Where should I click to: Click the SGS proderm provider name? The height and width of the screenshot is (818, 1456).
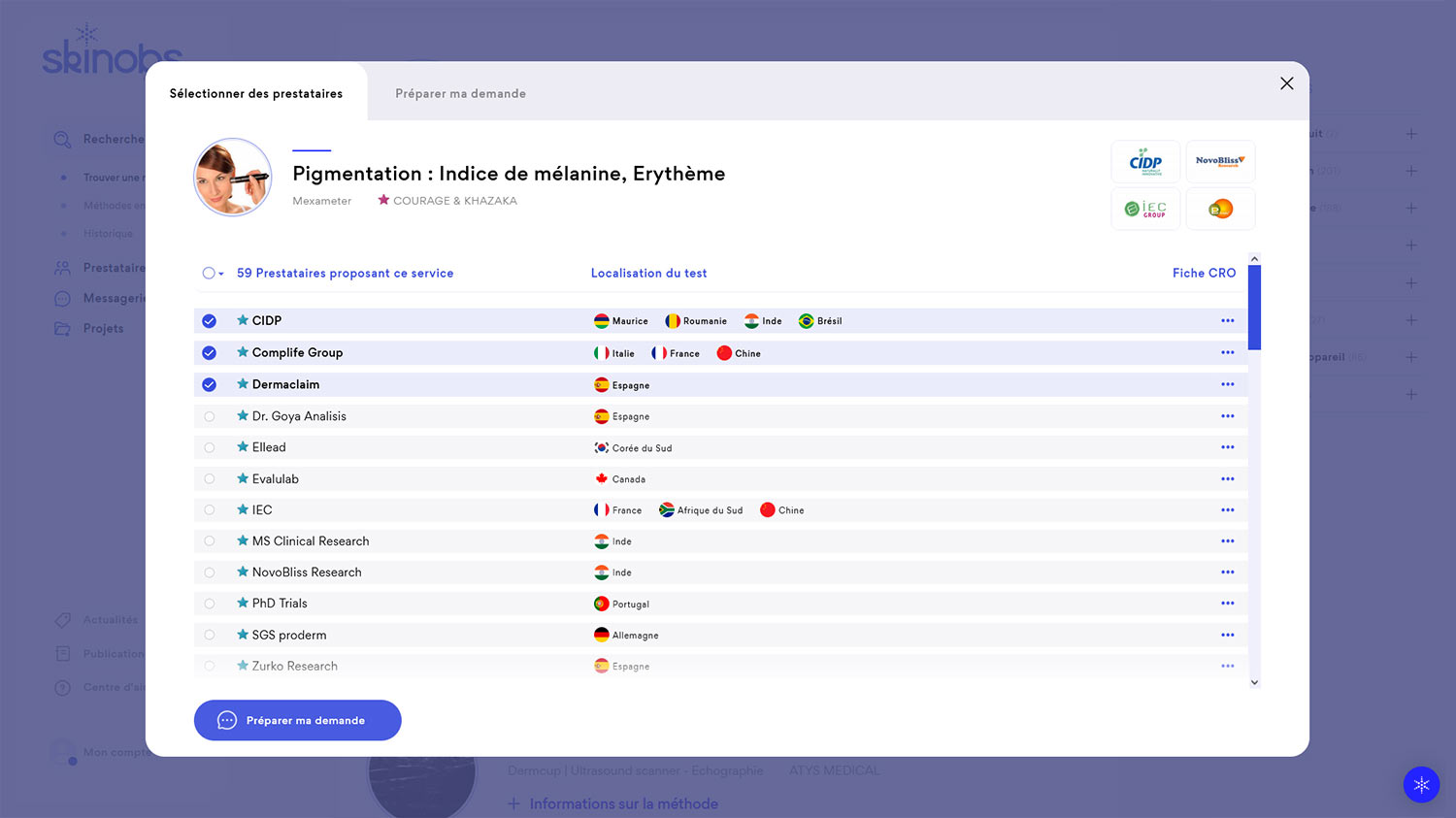click(289, 636)
